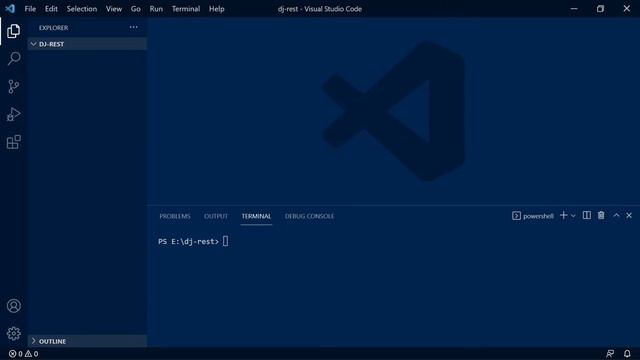Open the Source Control view
Screen dimensions: 640x360
(13, 87)
